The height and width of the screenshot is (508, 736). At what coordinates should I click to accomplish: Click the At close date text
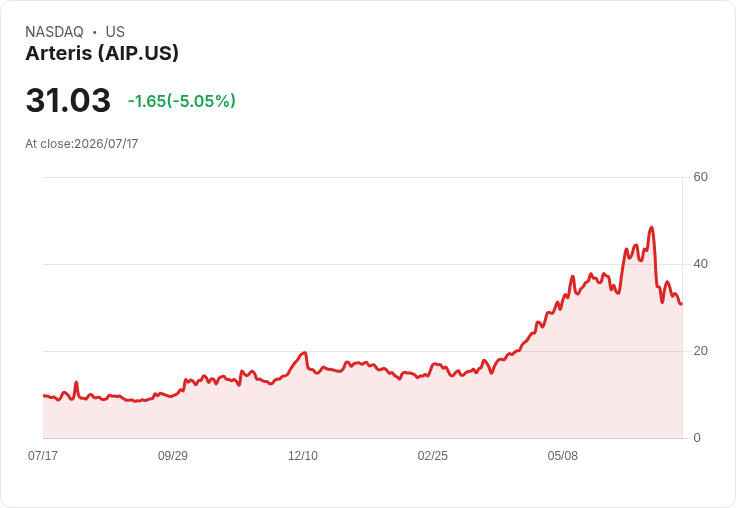tap(82, 144)
